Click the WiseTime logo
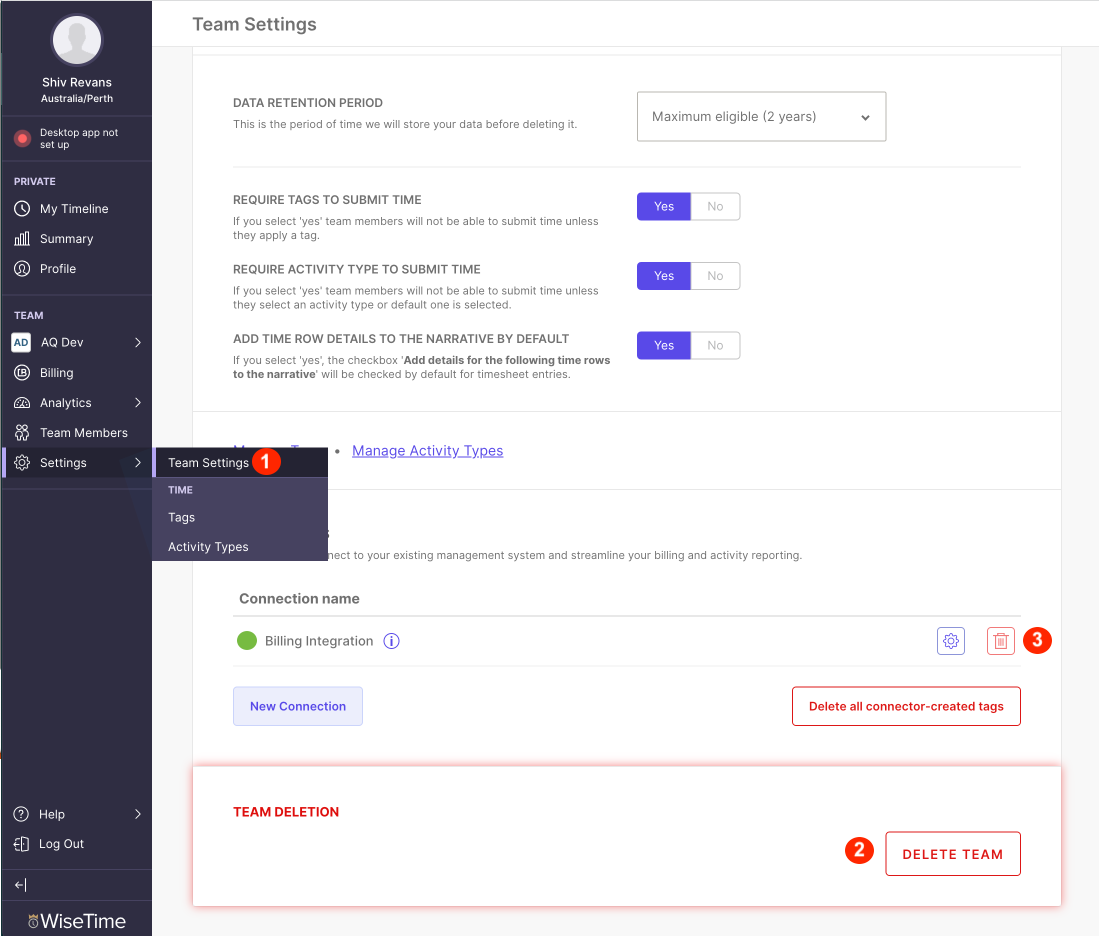1099x936 pixels. pos(76,919)
